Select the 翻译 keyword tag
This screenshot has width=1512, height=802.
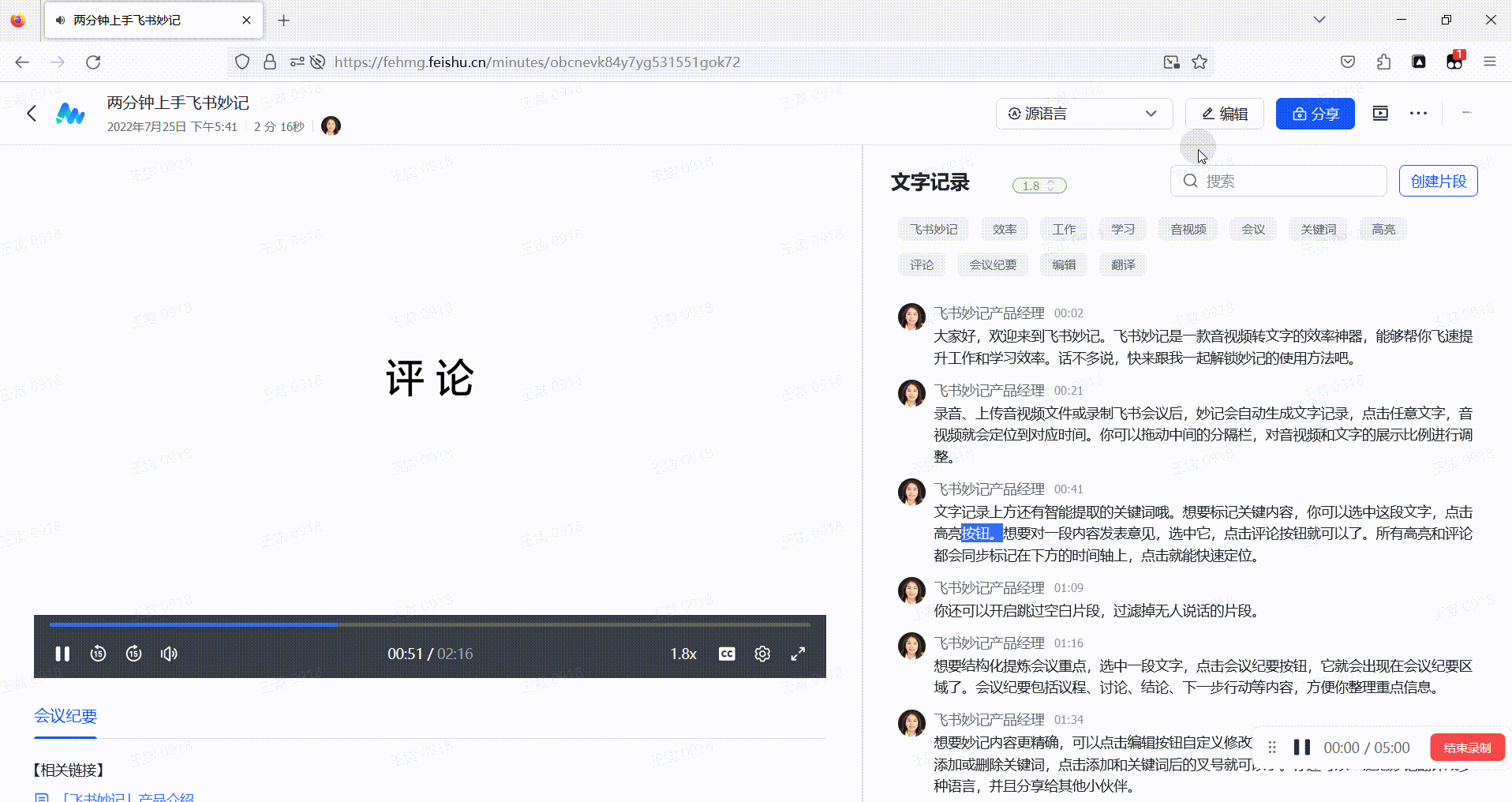coord(1123,265)
